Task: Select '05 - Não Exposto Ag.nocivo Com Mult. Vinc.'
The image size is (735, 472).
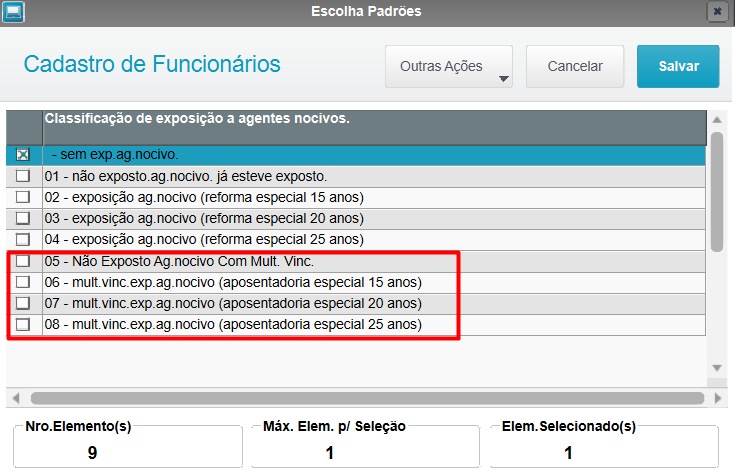Action: coord(179,261)
